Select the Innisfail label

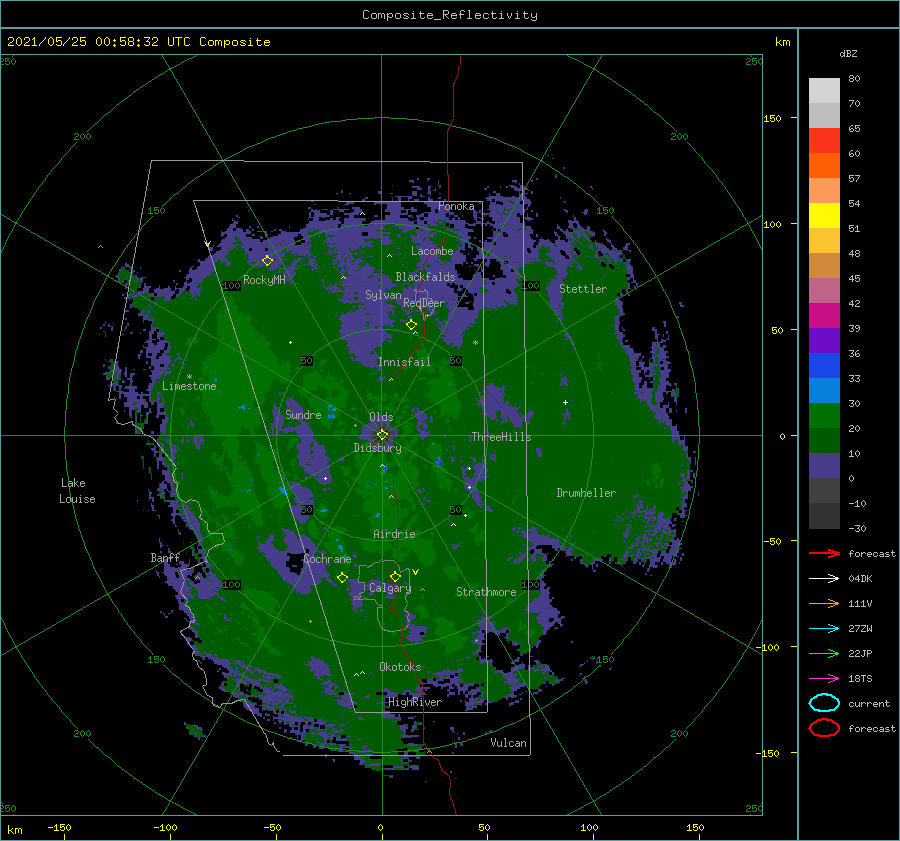(404, 362)
